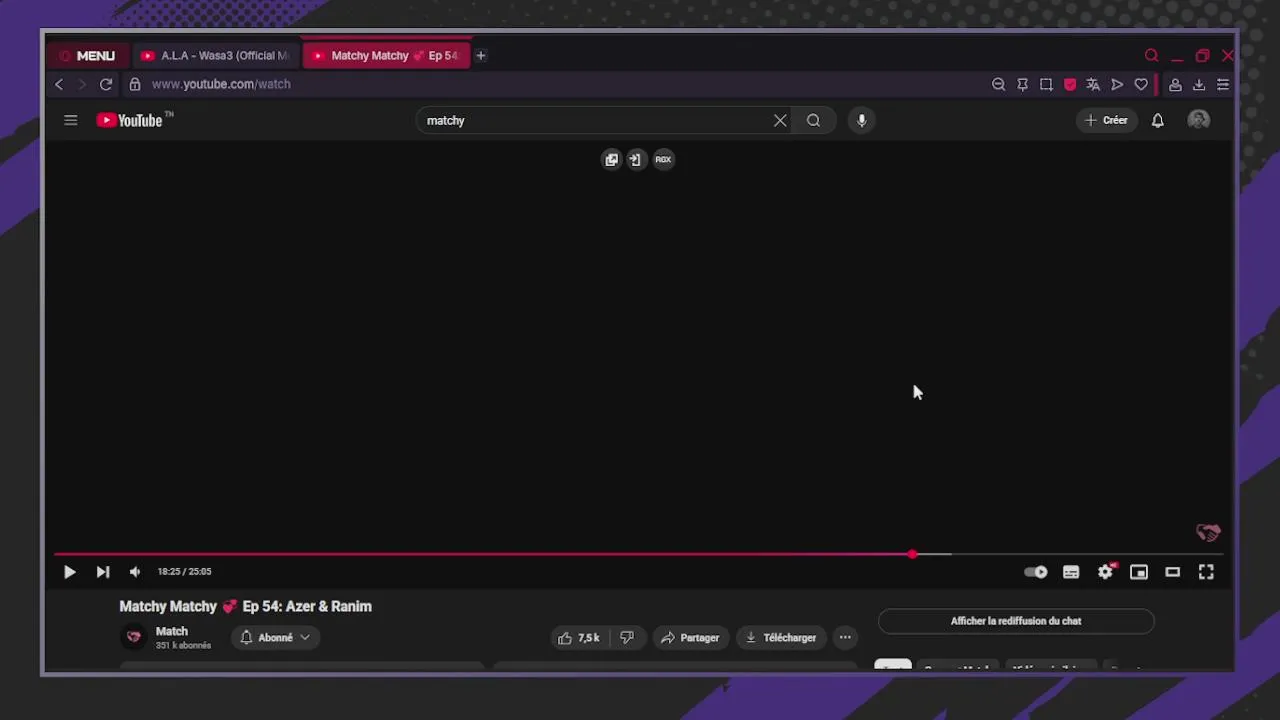This screenshot has height=720, width=1280.
Task: Open the player arrow icon in address bar
Action: 1117,85
